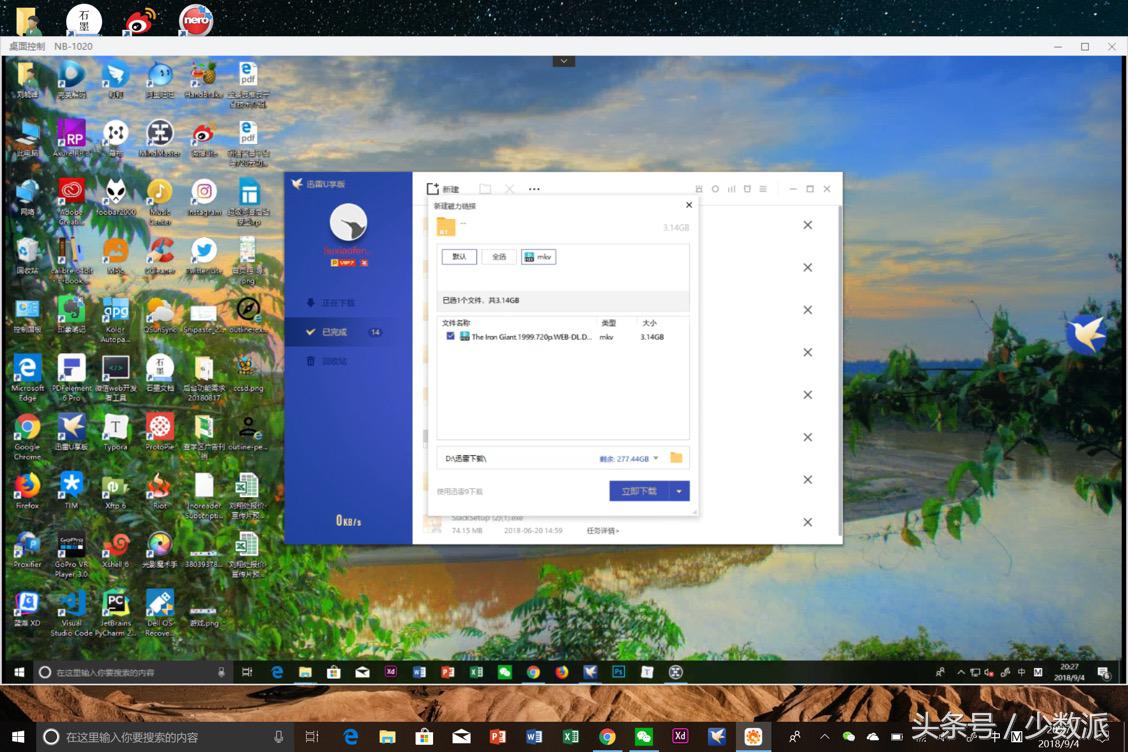Open File Explorer from the host taskbar
Image resolution: width=1128 pixels, height=752 pixels.
click(x=387, y=736)
